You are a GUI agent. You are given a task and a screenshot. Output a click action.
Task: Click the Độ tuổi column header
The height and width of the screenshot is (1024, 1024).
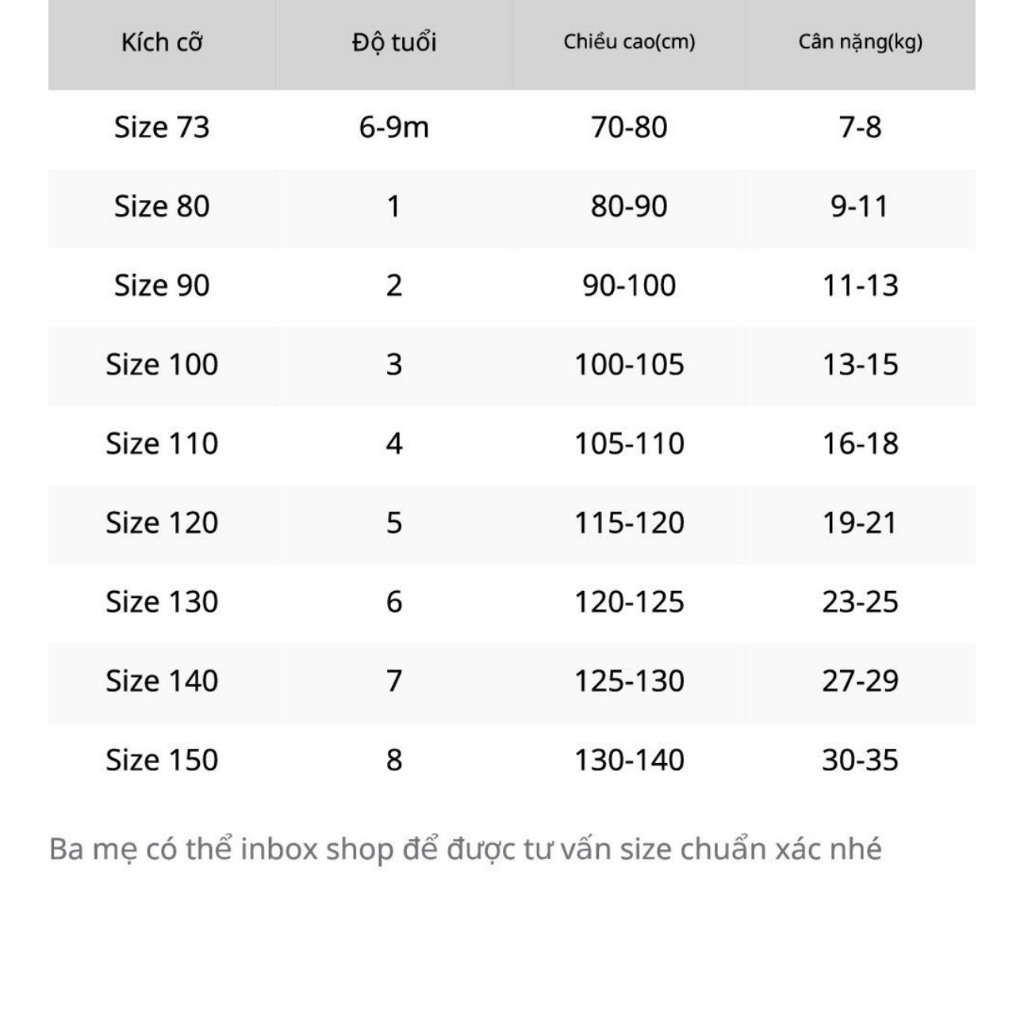pos(394,43)
